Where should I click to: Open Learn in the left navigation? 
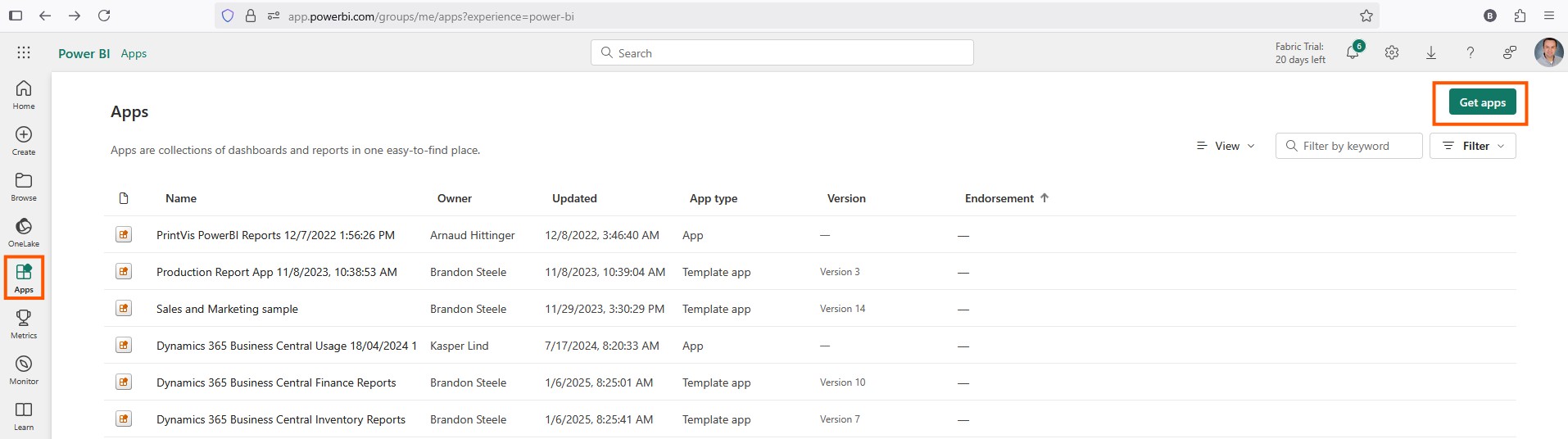[24, 416]
